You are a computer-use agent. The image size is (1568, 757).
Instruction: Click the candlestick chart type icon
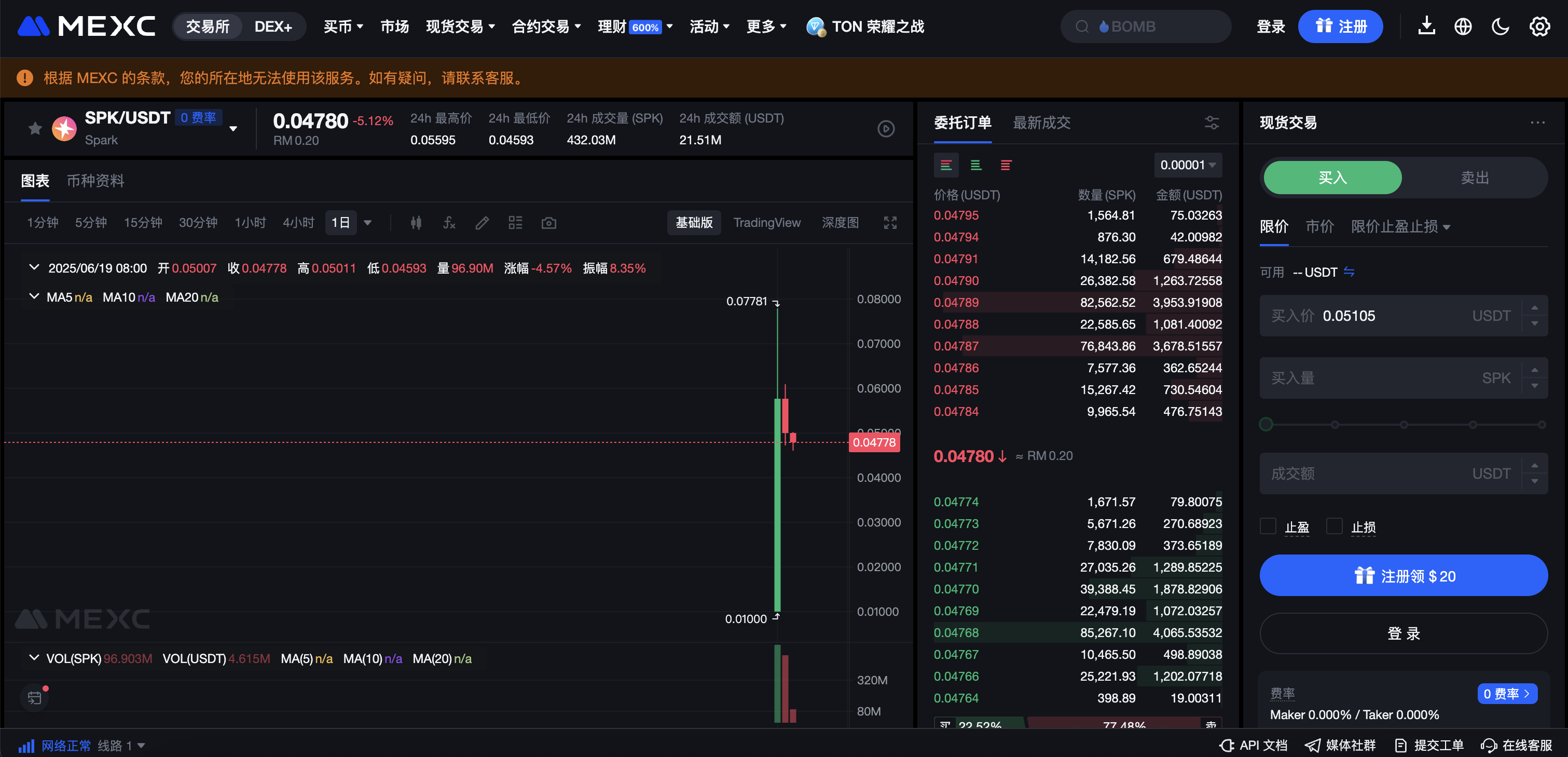[x=416, y=223]
